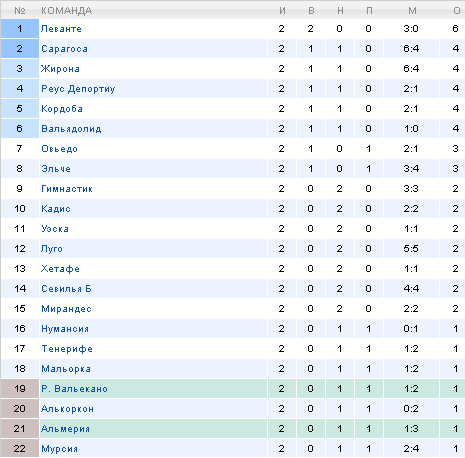
Task: Select the Гимнастик team link
Action: tap(67, 189)
